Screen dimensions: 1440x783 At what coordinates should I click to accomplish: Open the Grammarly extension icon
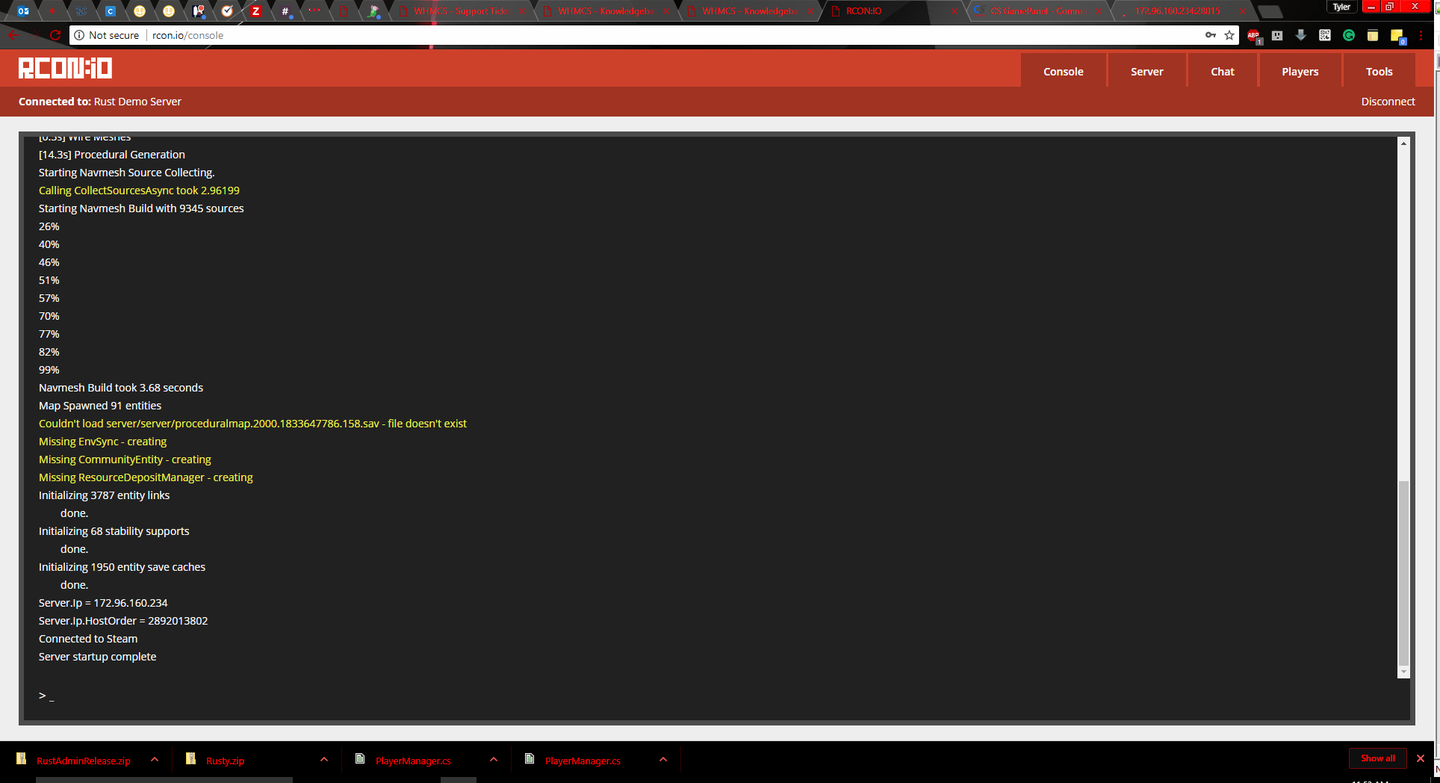(x=1348, y=35)
